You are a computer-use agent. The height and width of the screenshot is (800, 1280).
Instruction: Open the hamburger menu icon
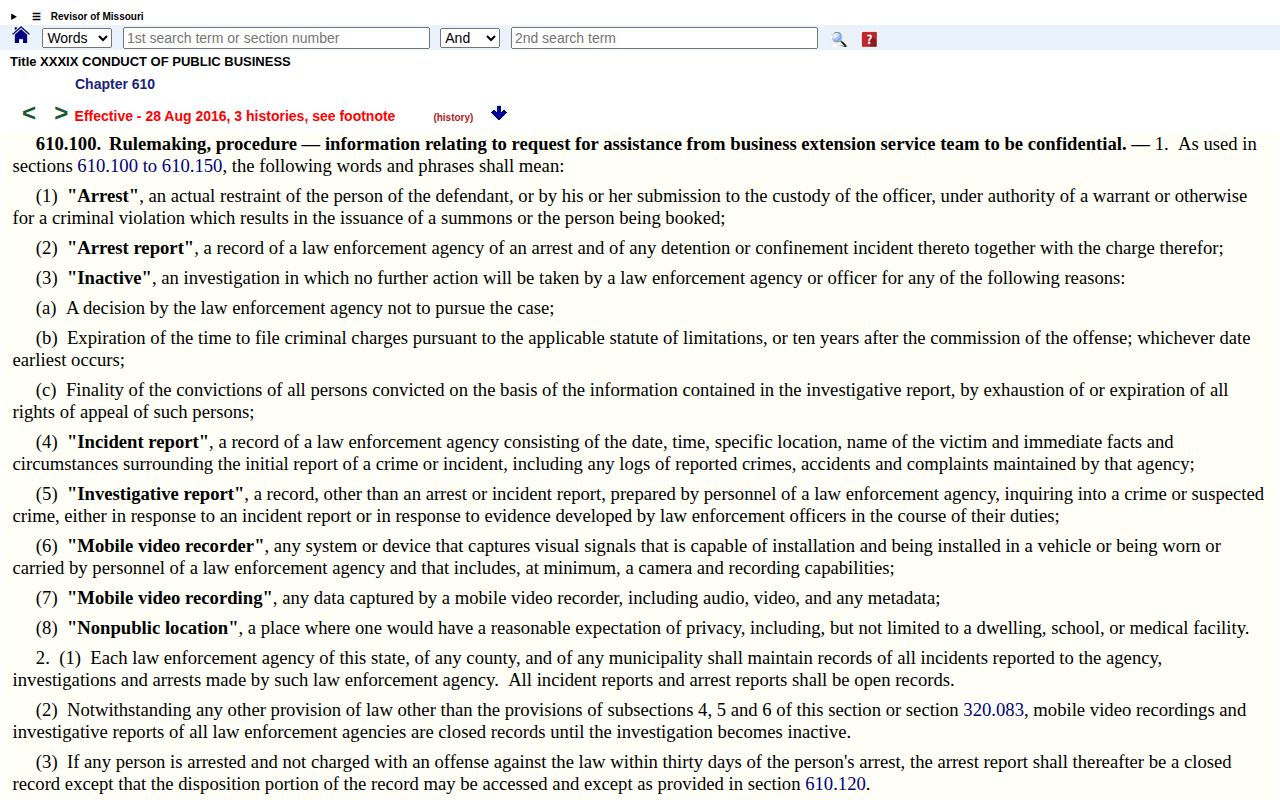click(x=36, y=17)
